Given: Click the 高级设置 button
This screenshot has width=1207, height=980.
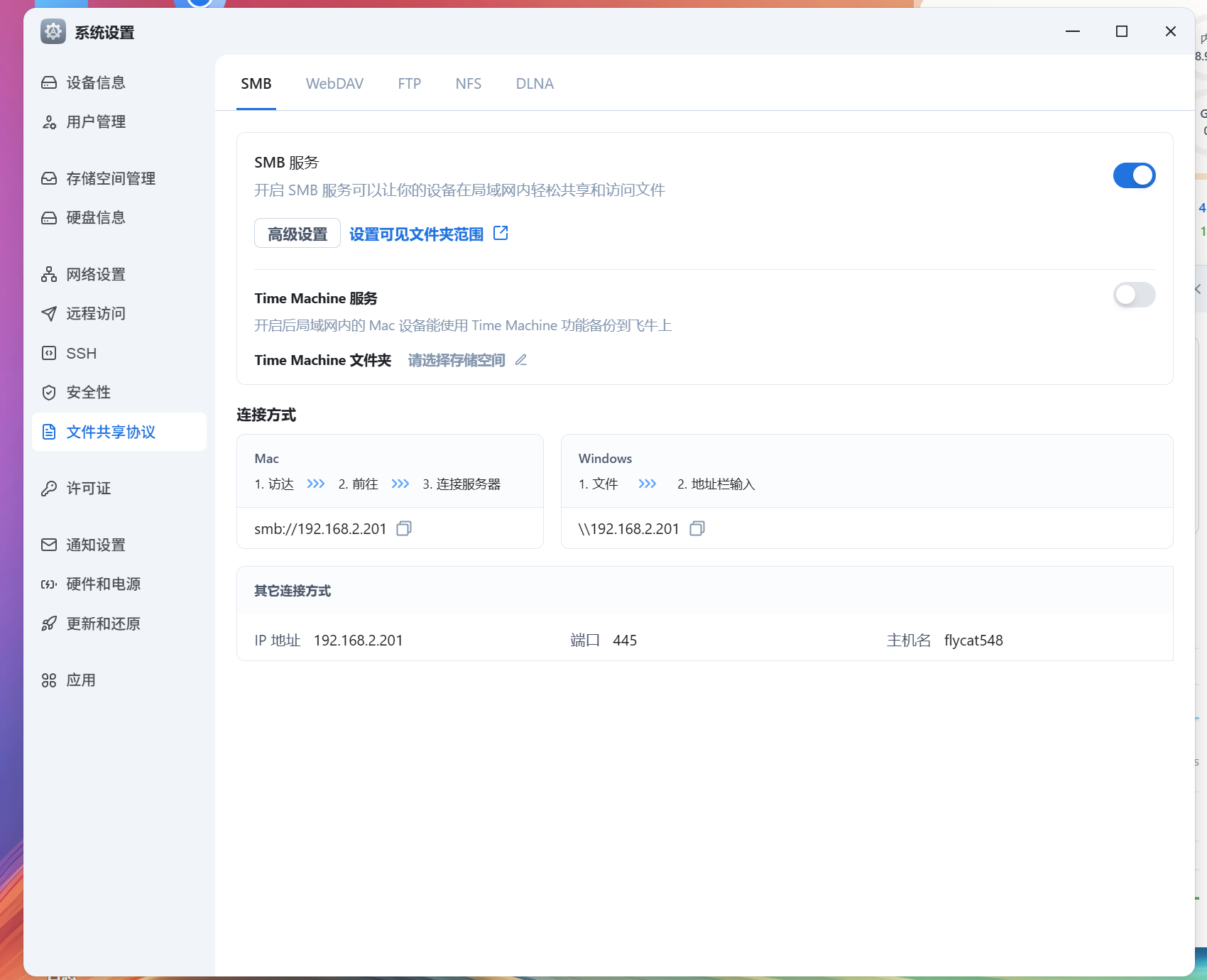Looking at the screenshot, I should click(297, 234).
